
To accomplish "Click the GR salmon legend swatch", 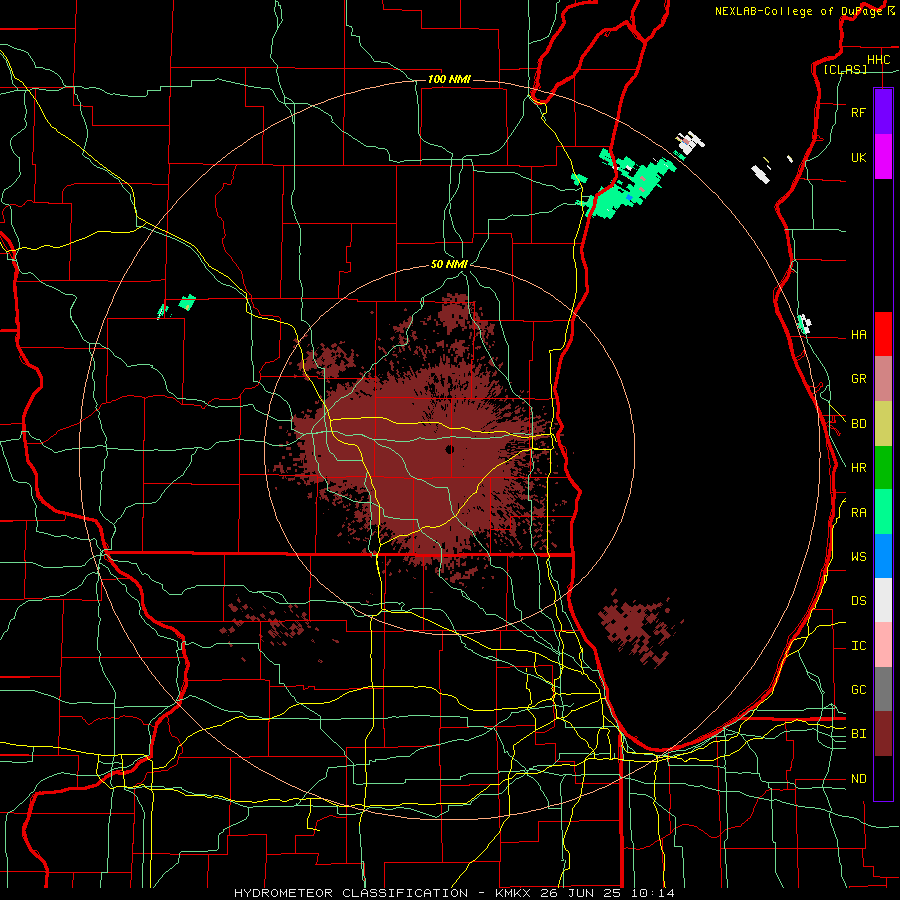I will click(x=883, y=379).
